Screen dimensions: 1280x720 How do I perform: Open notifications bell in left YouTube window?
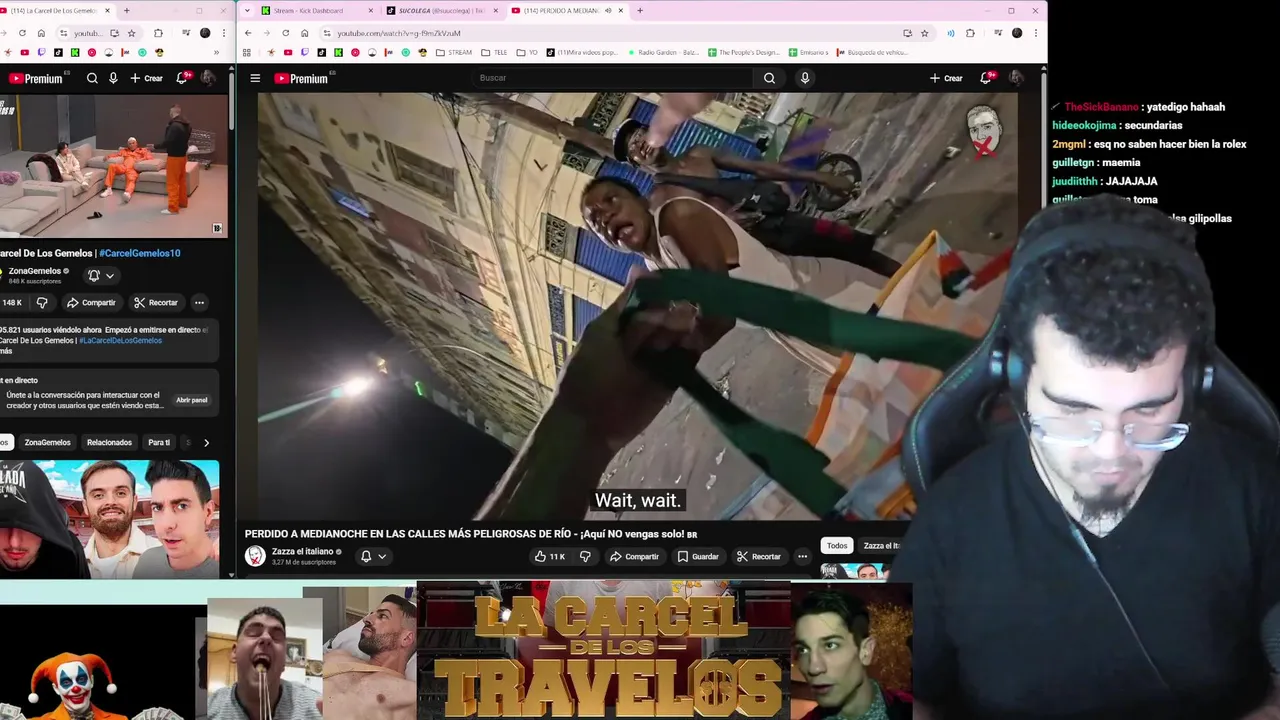point(182,78)
